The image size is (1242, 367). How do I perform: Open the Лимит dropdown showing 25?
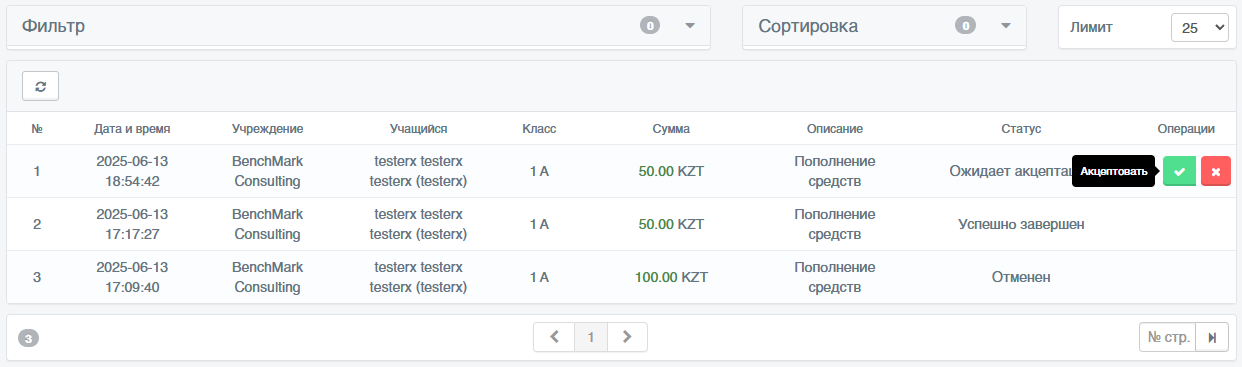(1199, 28)
